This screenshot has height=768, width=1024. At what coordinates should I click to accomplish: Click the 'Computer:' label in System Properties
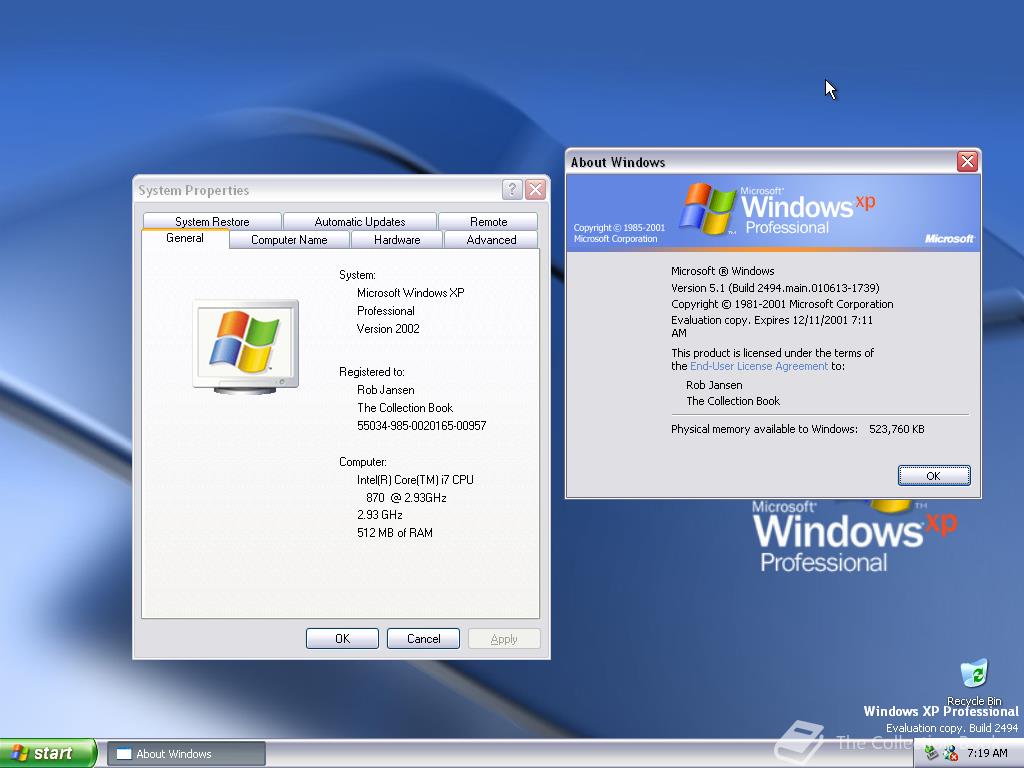coord(362,462)
